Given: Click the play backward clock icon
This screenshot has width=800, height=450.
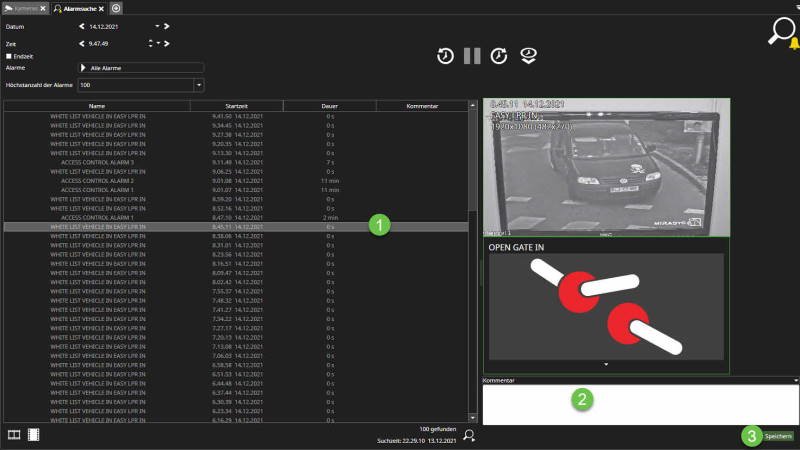Looking at the screenshot, I should click(x=445, y=56).
